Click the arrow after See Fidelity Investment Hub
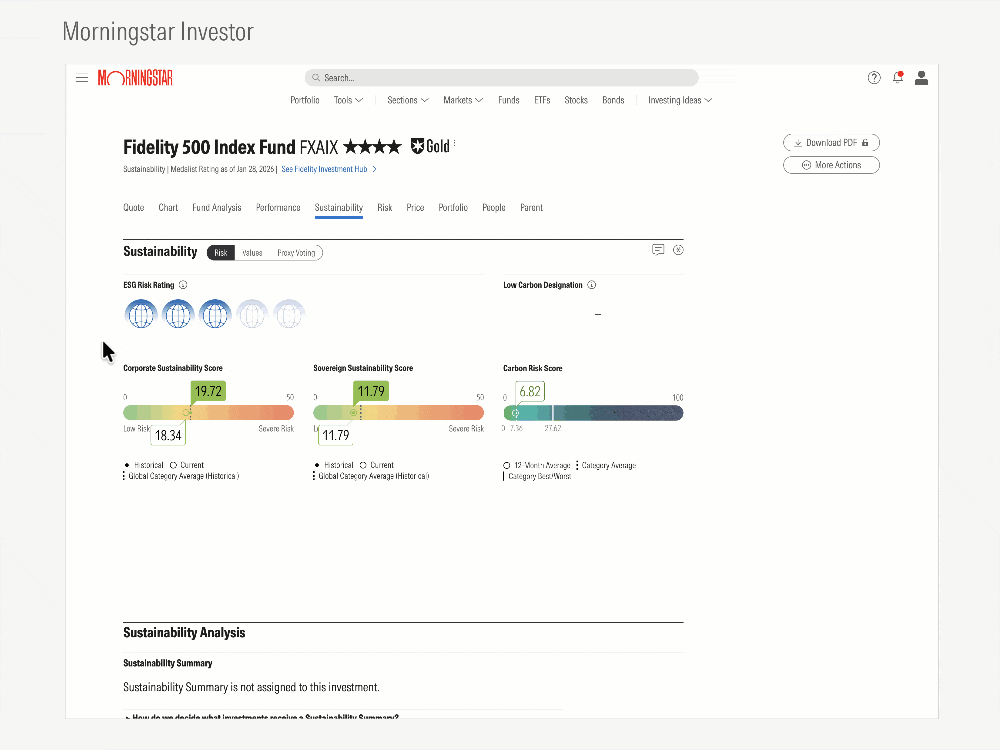This screenshot has height=750, width=1000. (x=374, y=169)
